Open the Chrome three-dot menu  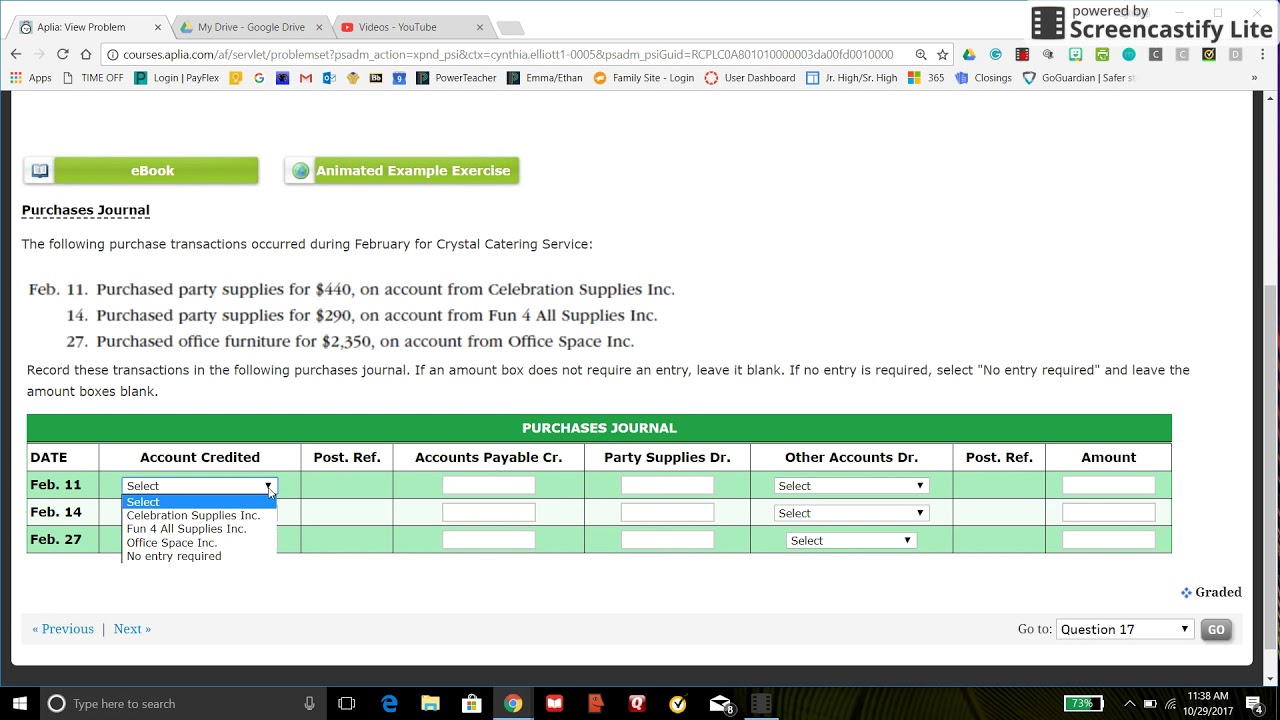[1262, 55]
